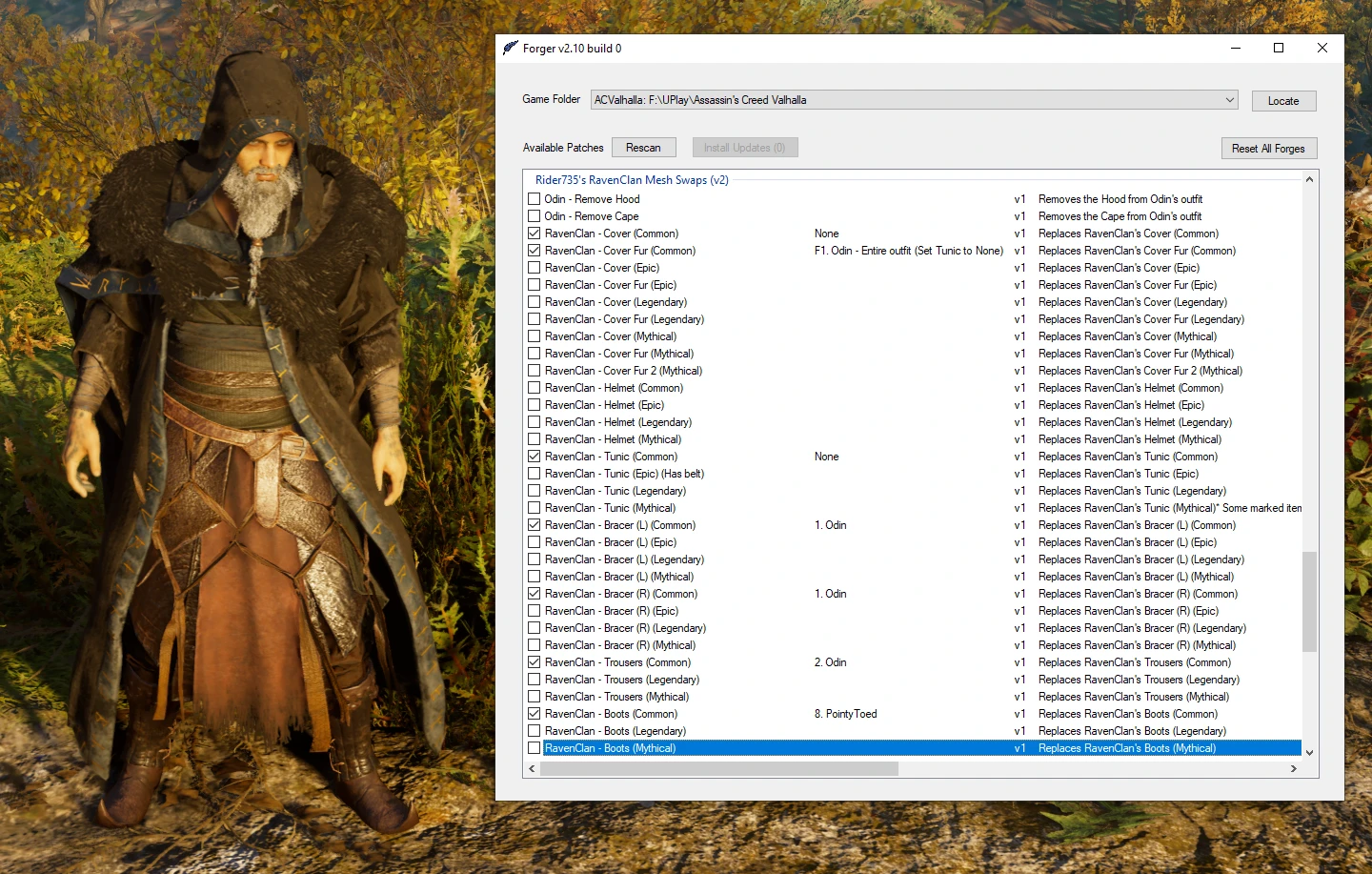Screen dimensions: 1372x874
Task: Select row label RavenClan - Helmet (Epic)
Action: (x=604, y=405)
